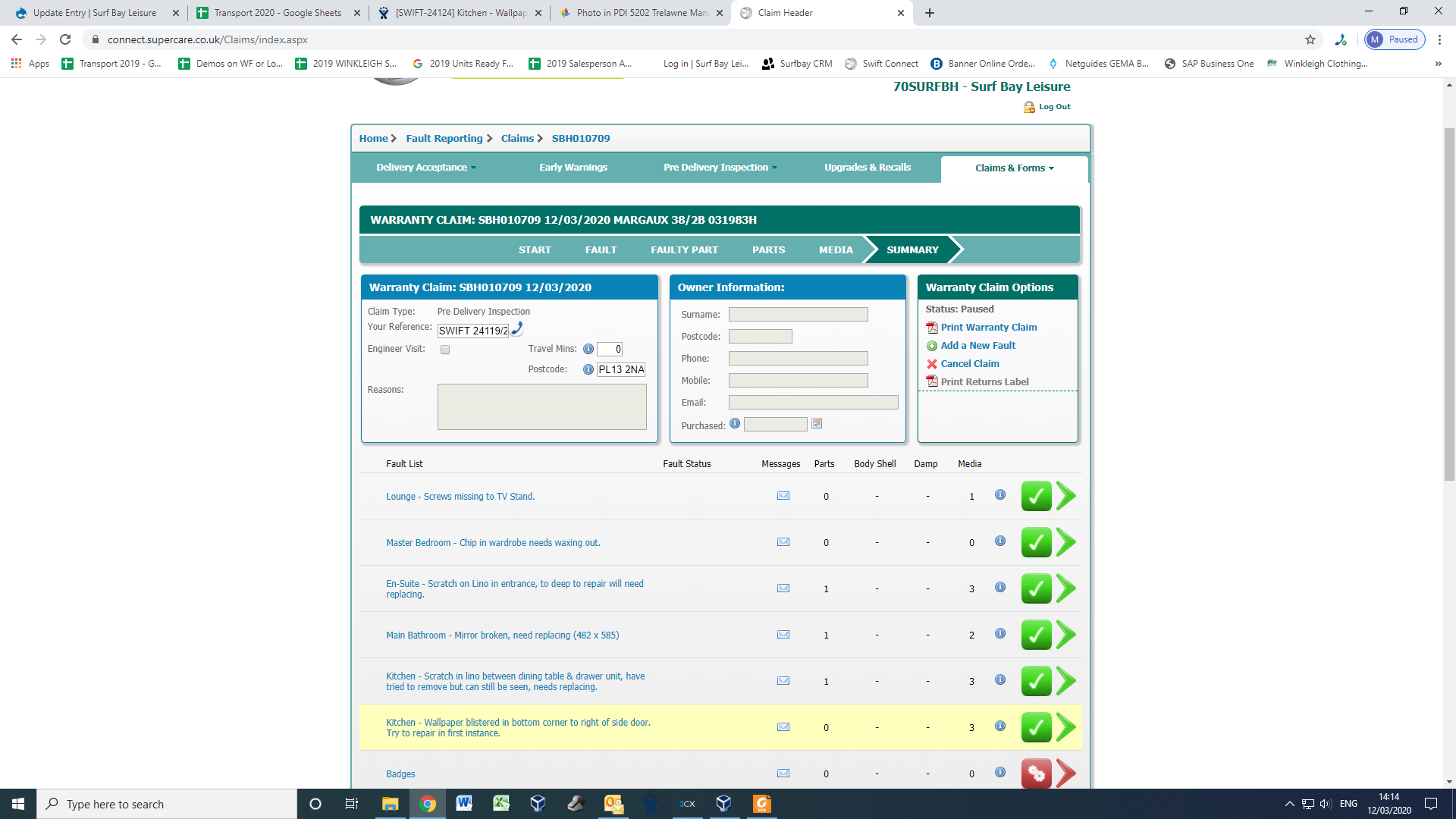1456x819 pixels.
Task: Go to the FAULTY PART step
Action: coord(684,249)
